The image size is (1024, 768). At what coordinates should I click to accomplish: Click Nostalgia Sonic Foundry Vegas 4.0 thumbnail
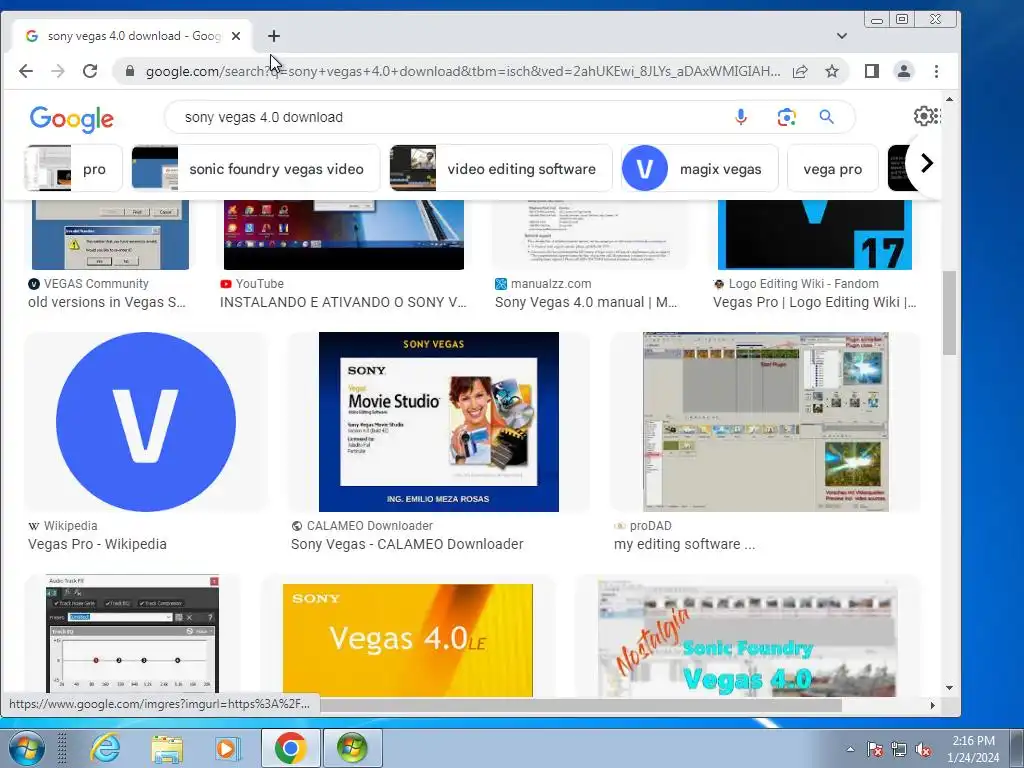click(x=747, y=637)
